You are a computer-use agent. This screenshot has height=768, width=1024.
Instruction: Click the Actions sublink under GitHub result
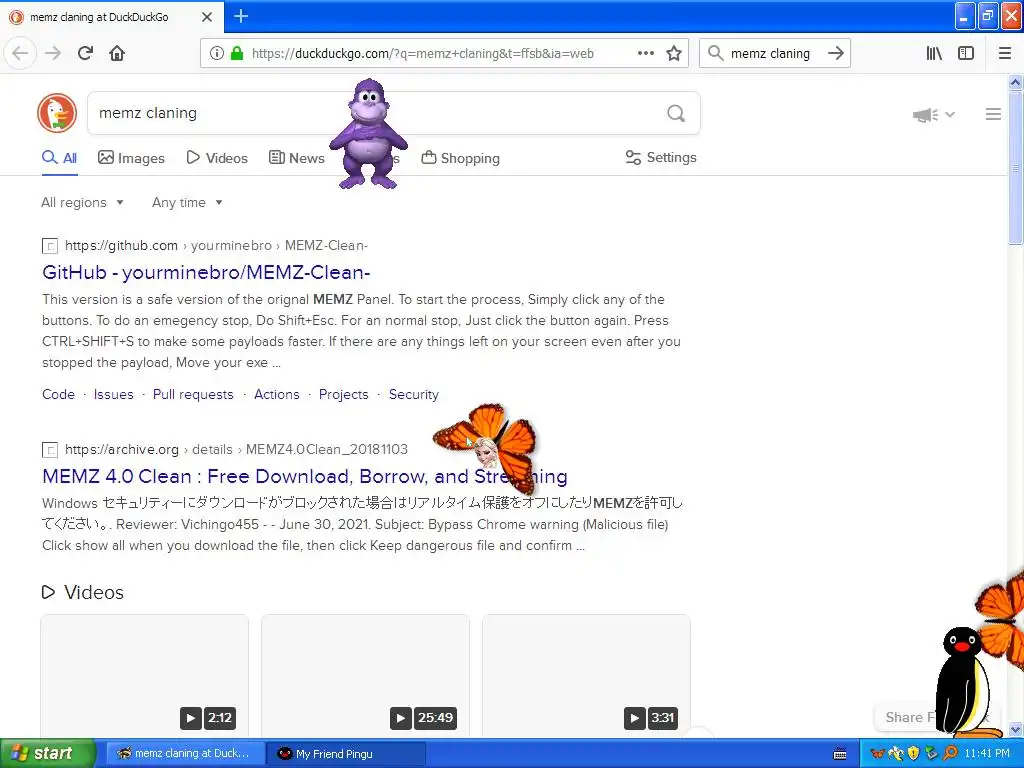[276, 394]
